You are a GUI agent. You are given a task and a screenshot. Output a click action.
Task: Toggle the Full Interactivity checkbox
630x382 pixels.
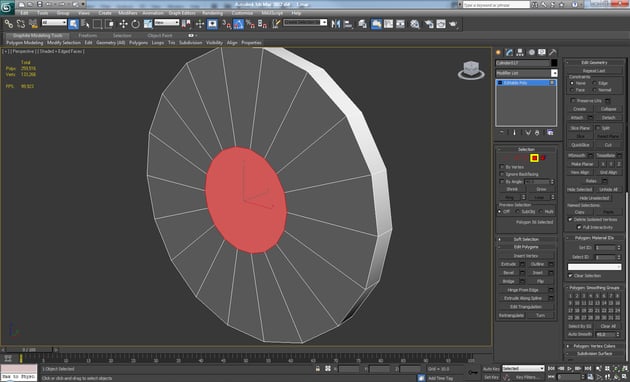click(x=579, y=227)
